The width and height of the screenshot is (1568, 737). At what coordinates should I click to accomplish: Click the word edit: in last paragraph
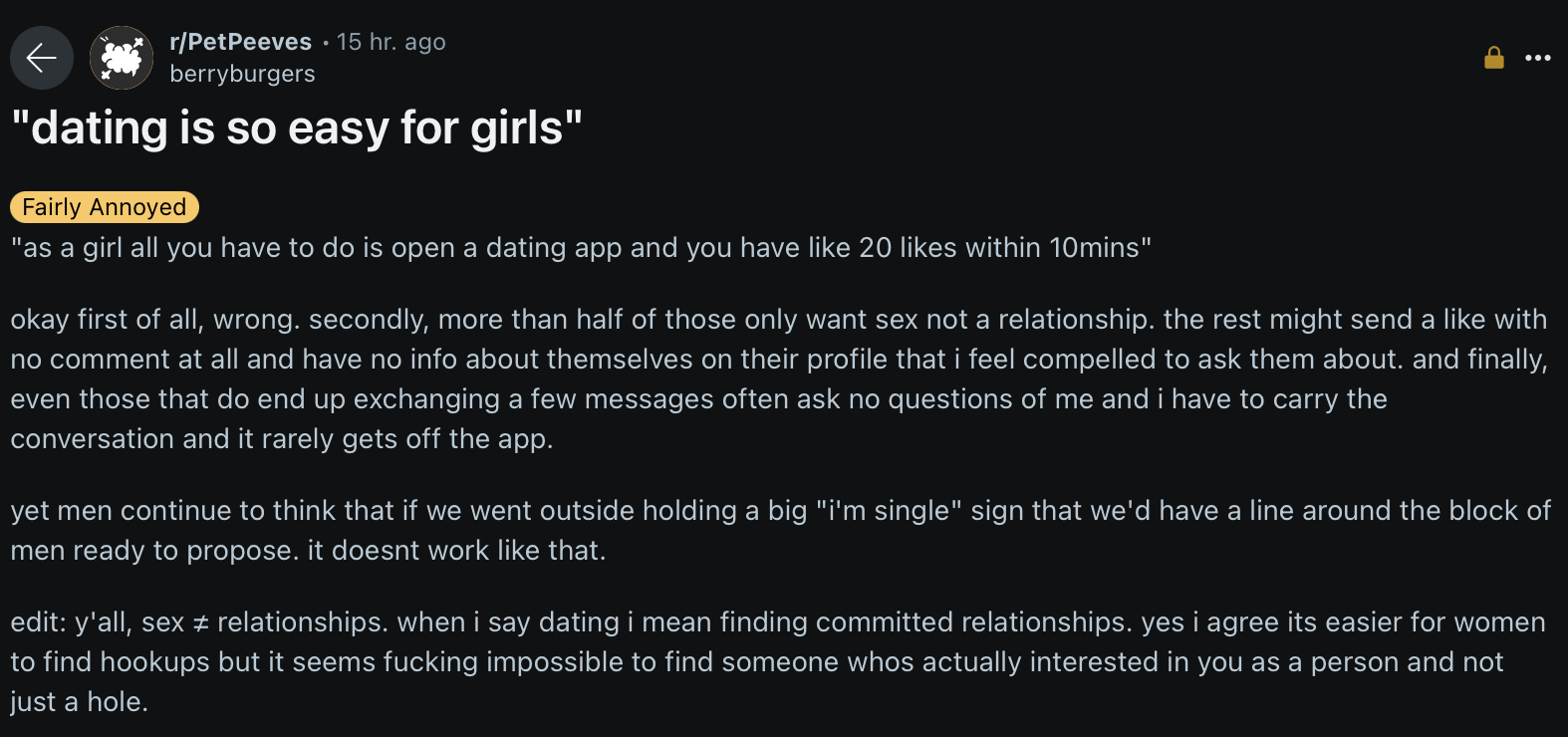[38, 622]
